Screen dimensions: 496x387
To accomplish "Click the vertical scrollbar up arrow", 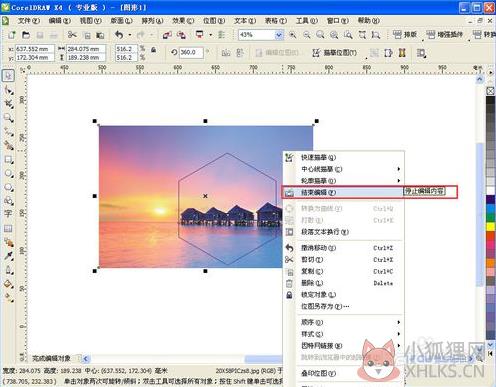I will tap(480, 79).
